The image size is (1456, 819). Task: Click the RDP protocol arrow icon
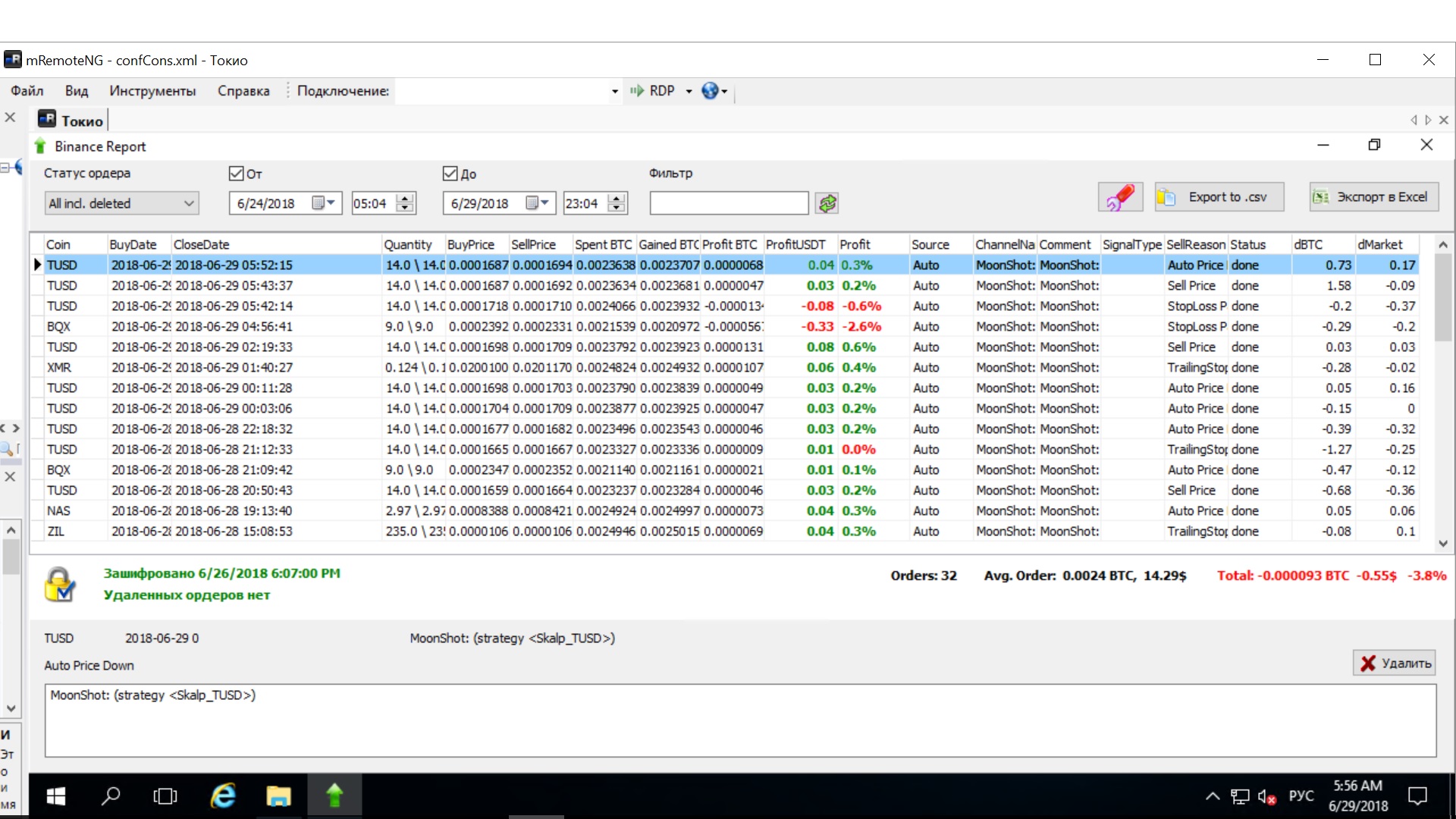click(637, 91)
